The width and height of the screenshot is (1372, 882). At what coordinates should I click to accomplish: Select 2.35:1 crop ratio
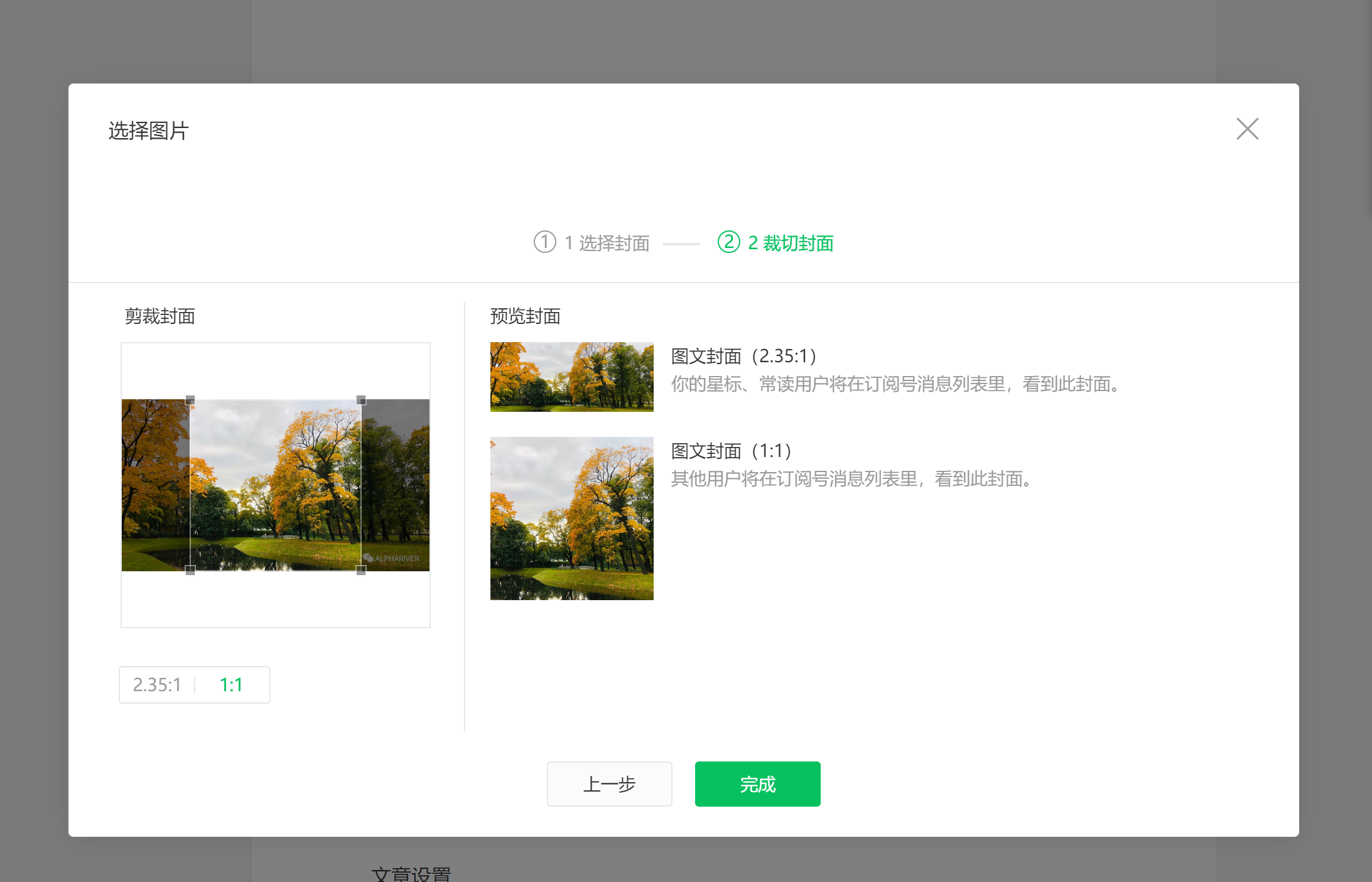pyautogui.click(x=157, y=684)
